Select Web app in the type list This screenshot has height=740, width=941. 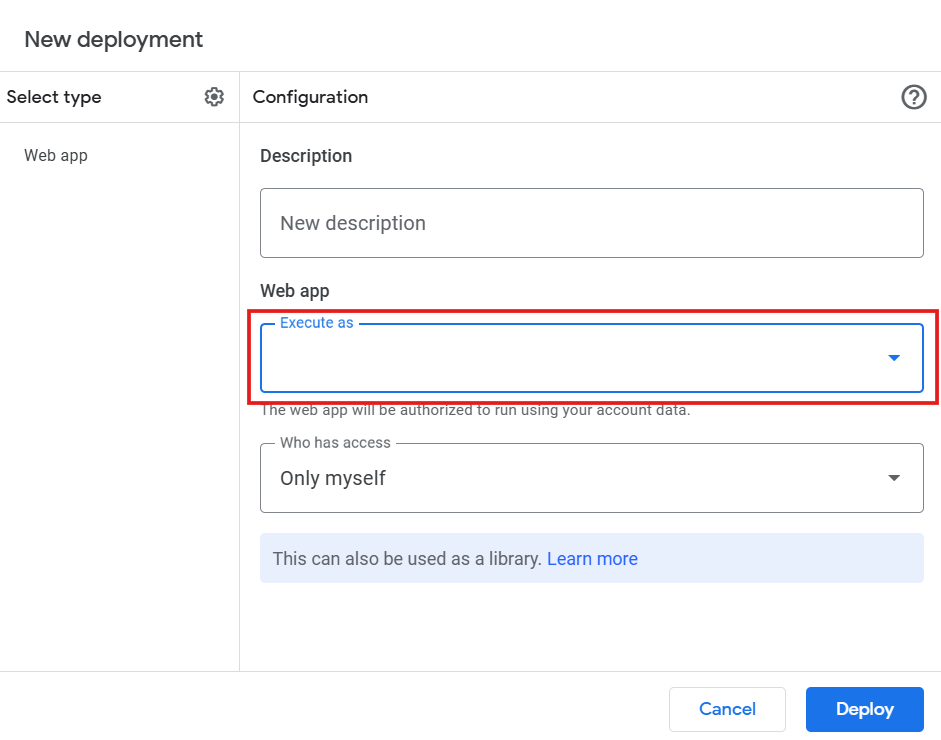coord(56,155)
